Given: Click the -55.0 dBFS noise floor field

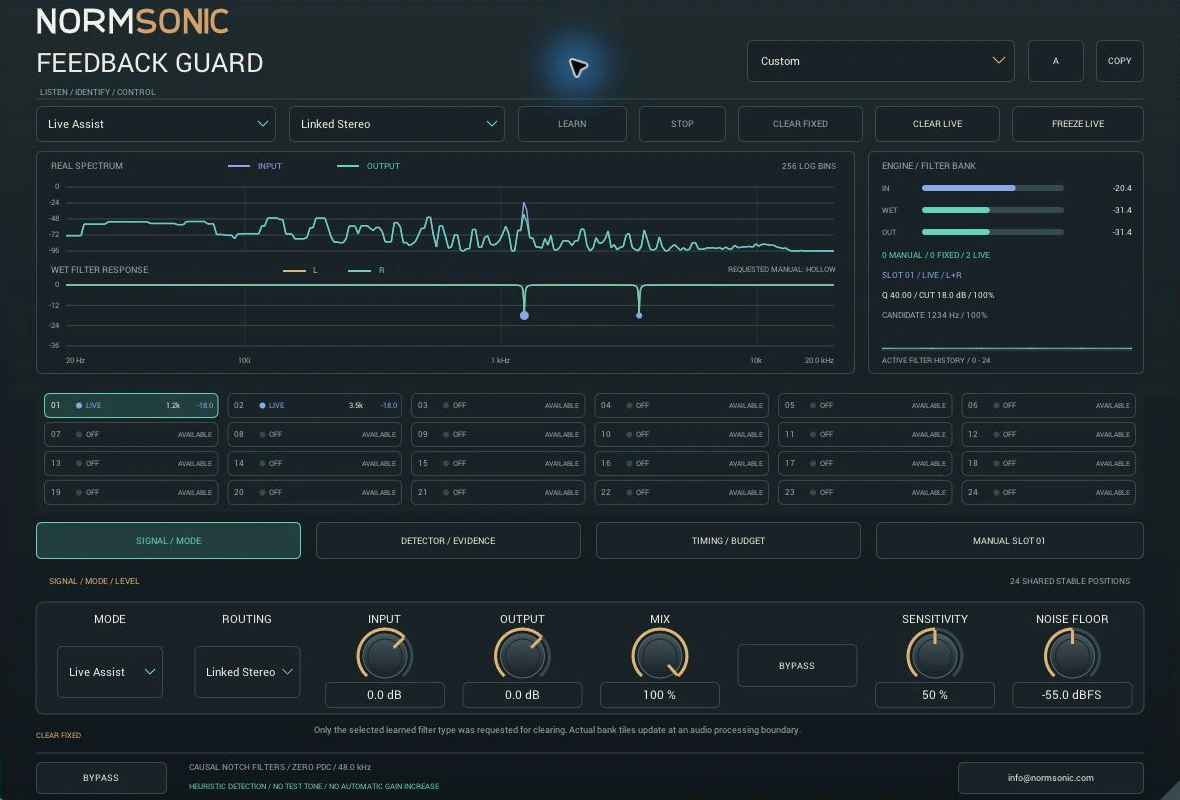Looking at the screenshot, I should 1072,695.
